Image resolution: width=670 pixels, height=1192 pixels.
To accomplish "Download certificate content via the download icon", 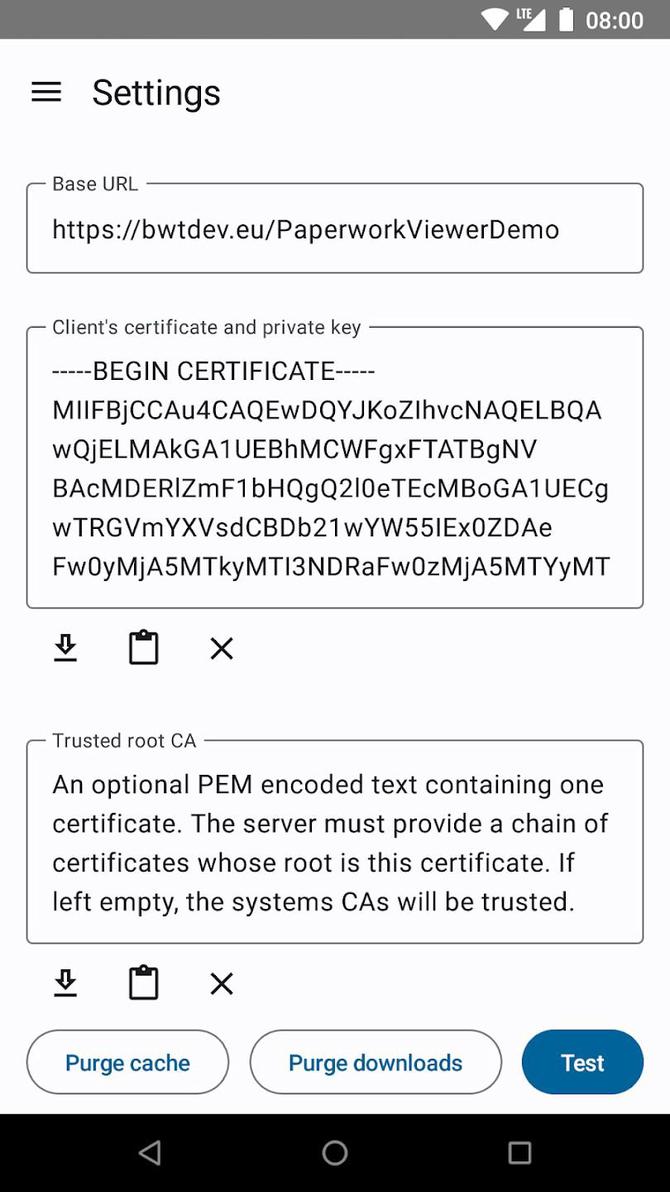I will [x=65, y=648].
